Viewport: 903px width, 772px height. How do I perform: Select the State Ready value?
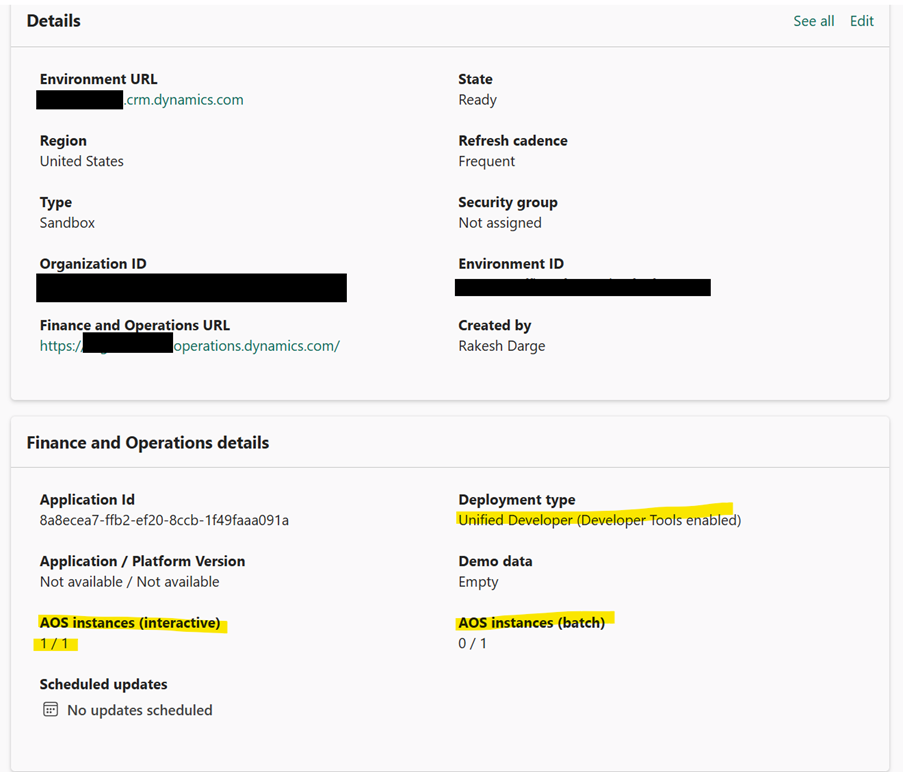click(477, 100)
